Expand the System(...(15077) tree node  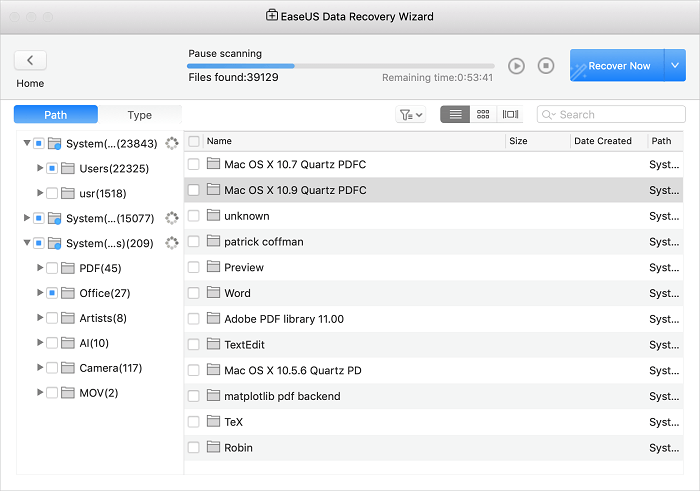tap(26, 218)
